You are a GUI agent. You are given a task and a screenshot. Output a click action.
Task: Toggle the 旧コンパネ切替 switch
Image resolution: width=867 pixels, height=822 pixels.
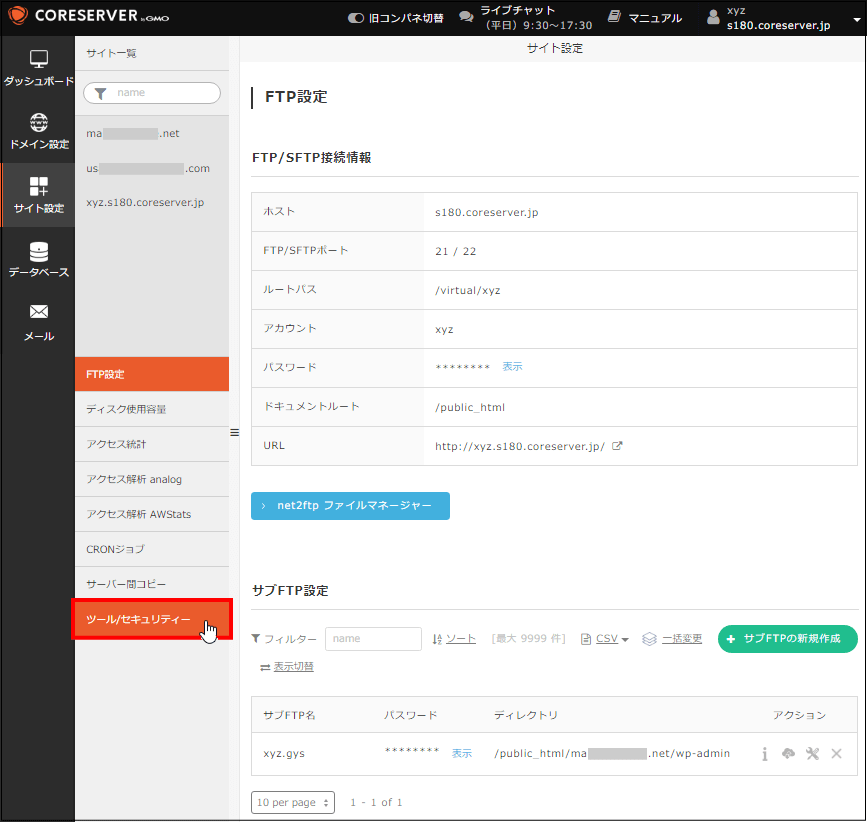click(x=356, y=18)
